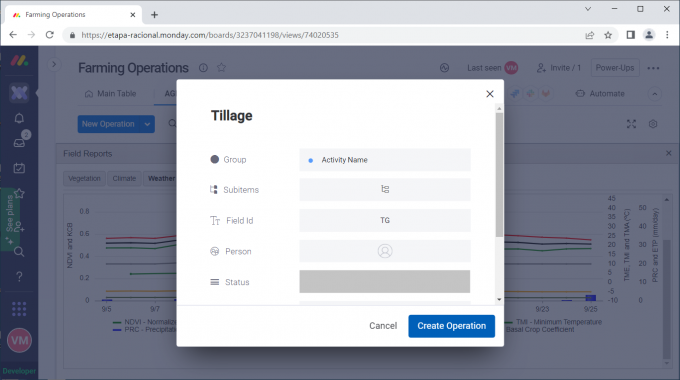Open the Chrome three-dots menu
Screen dimensions: 680x380
pyautogui.click(x=667, y=35)
